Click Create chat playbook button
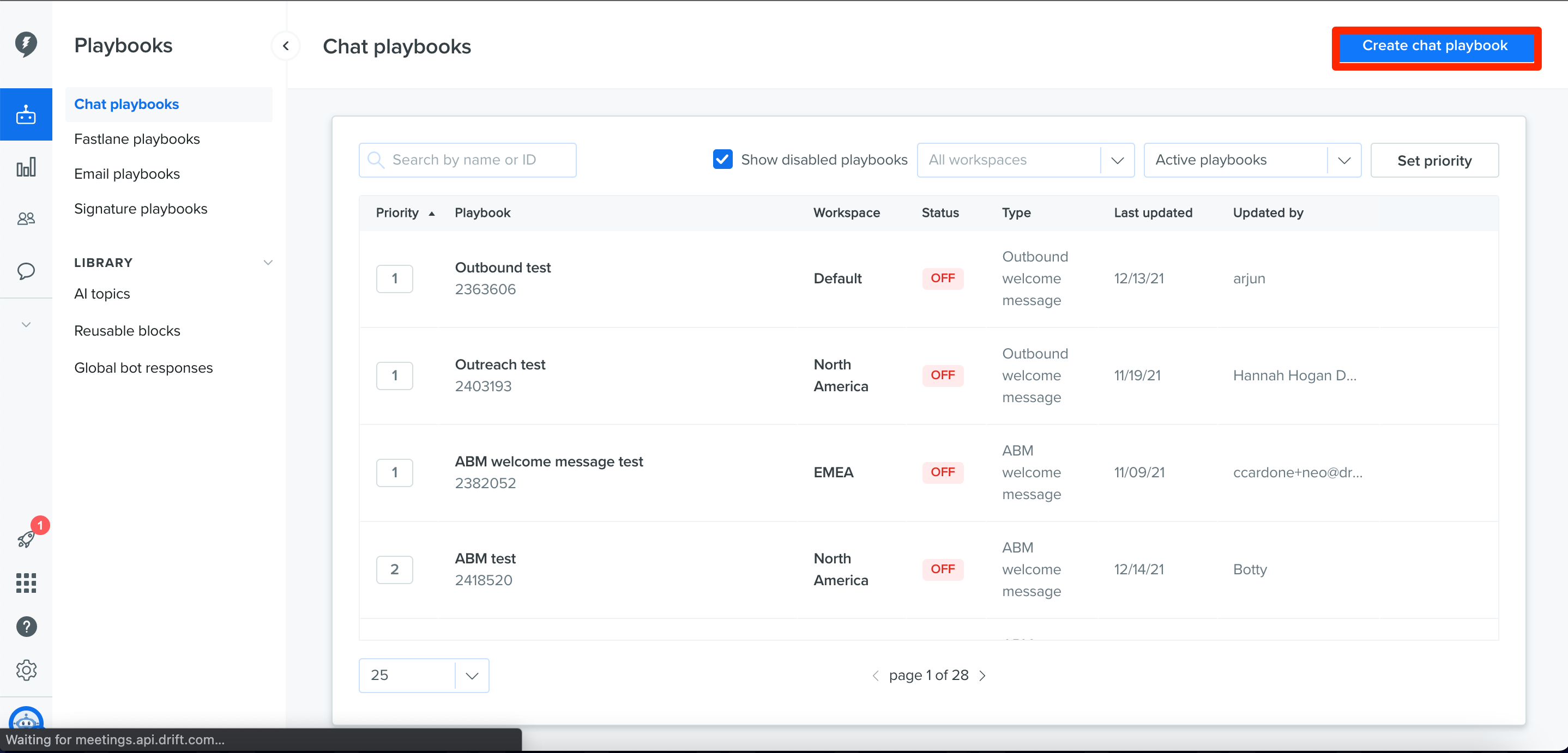This screenshot has width=1568, height=753. (x=1436, y=46)
